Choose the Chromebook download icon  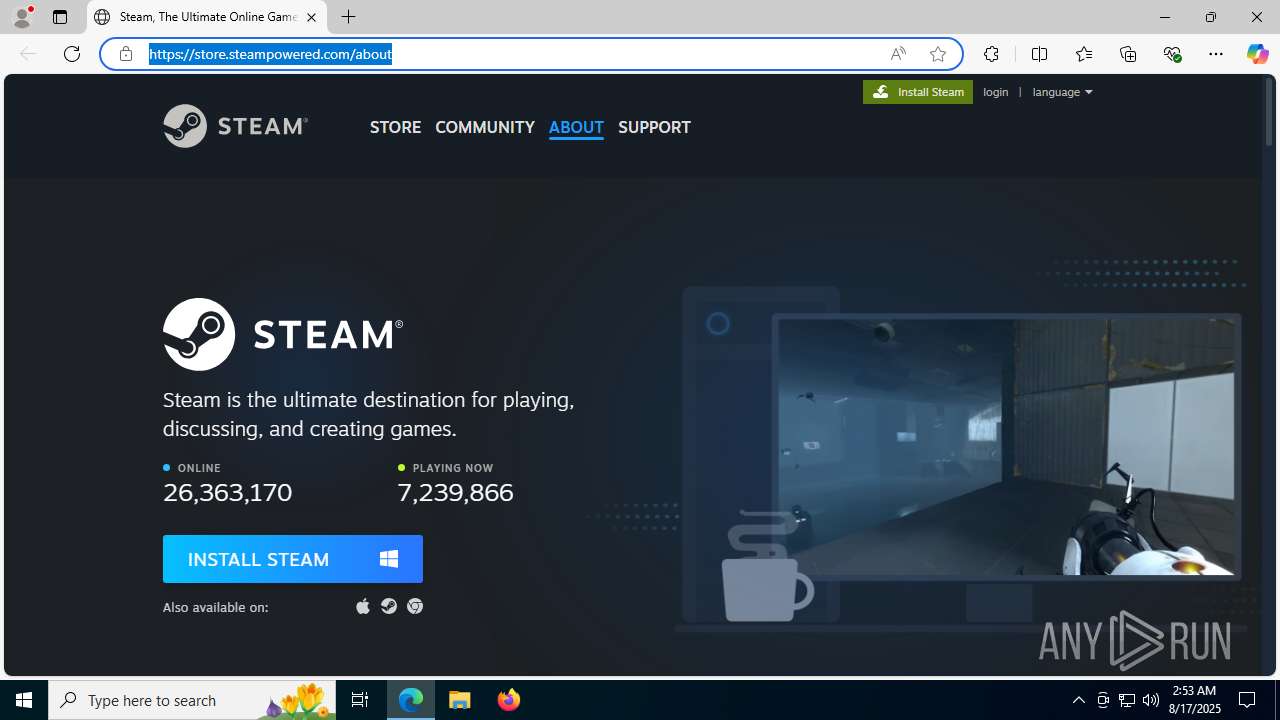coord(415,606)
